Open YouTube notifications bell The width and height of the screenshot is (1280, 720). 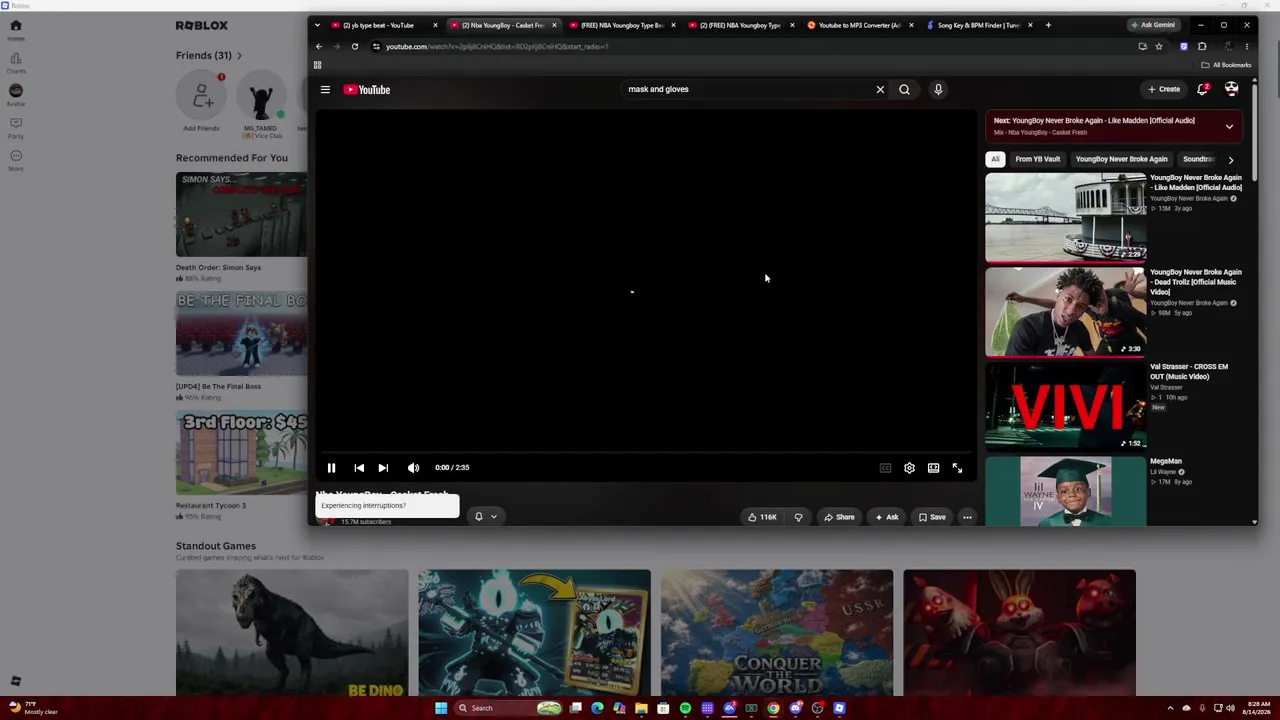click(x=1203, y=89)
